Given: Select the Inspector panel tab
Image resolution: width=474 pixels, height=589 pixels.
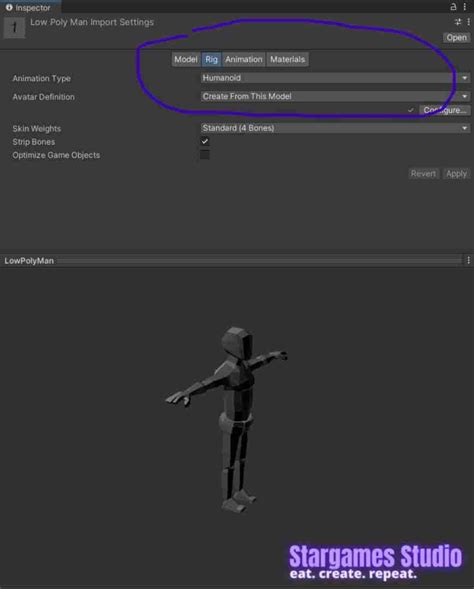Looking at the screenshot, I should pyautogui.click(x=30, y=7).
